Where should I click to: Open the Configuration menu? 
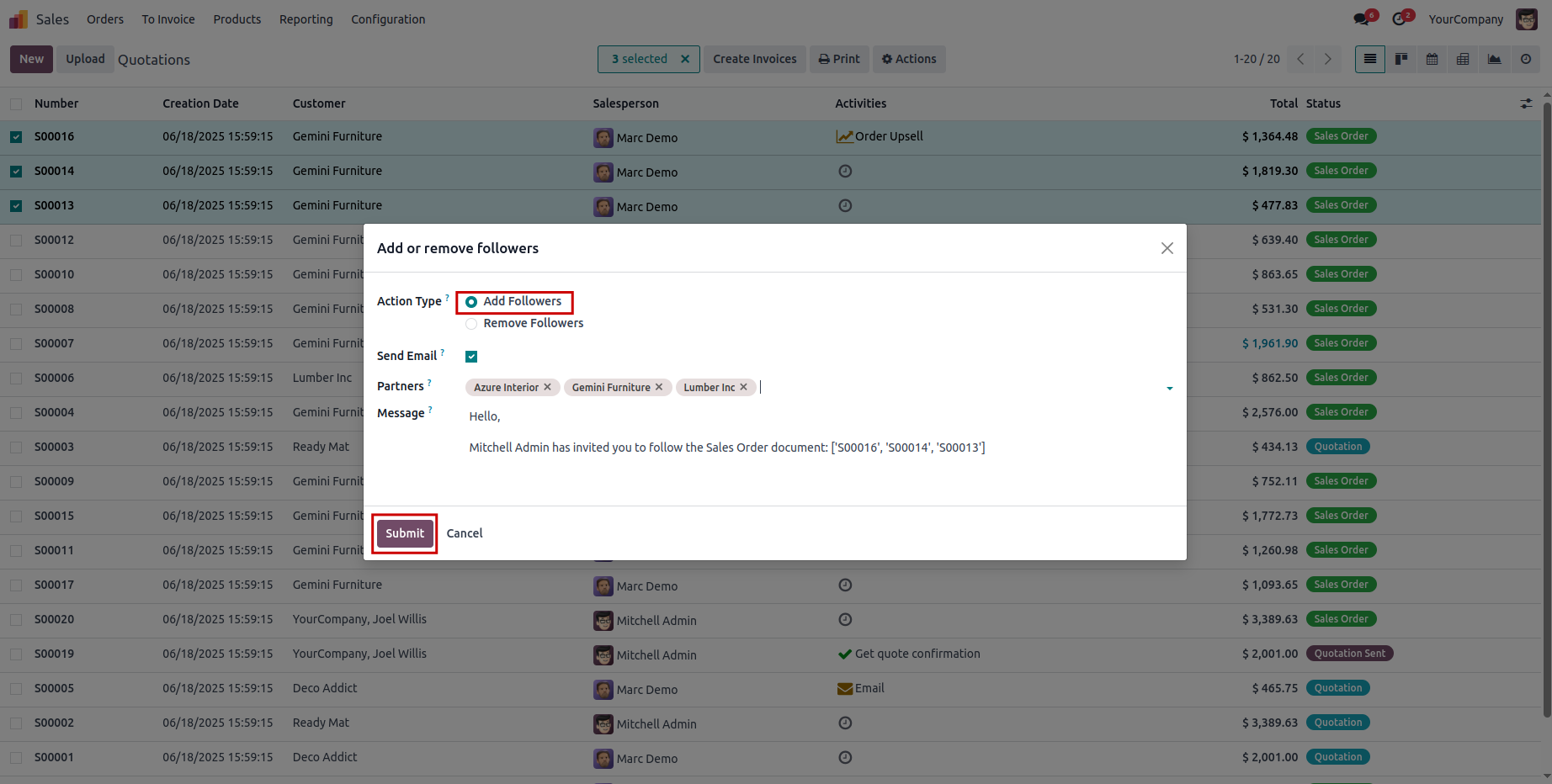(388, 19)
